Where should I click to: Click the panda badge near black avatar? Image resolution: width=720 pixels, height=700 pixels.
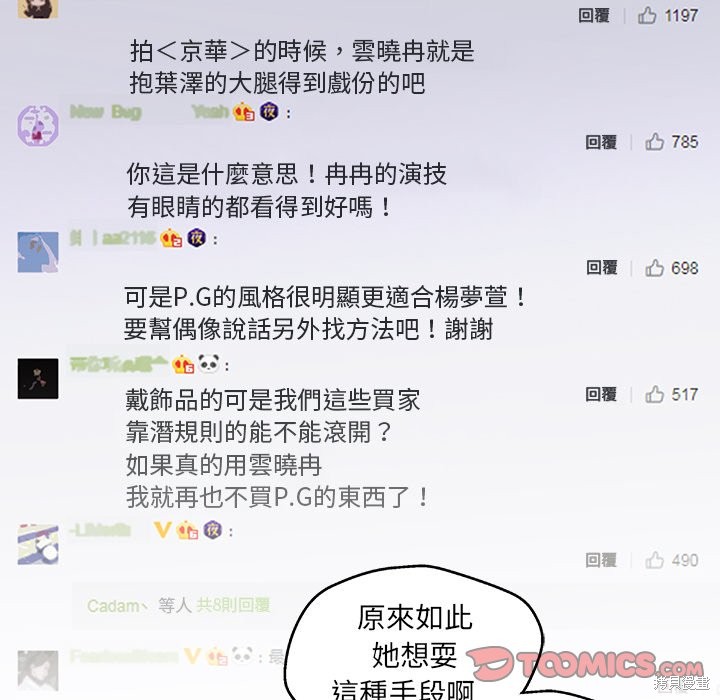click(208, 364)
